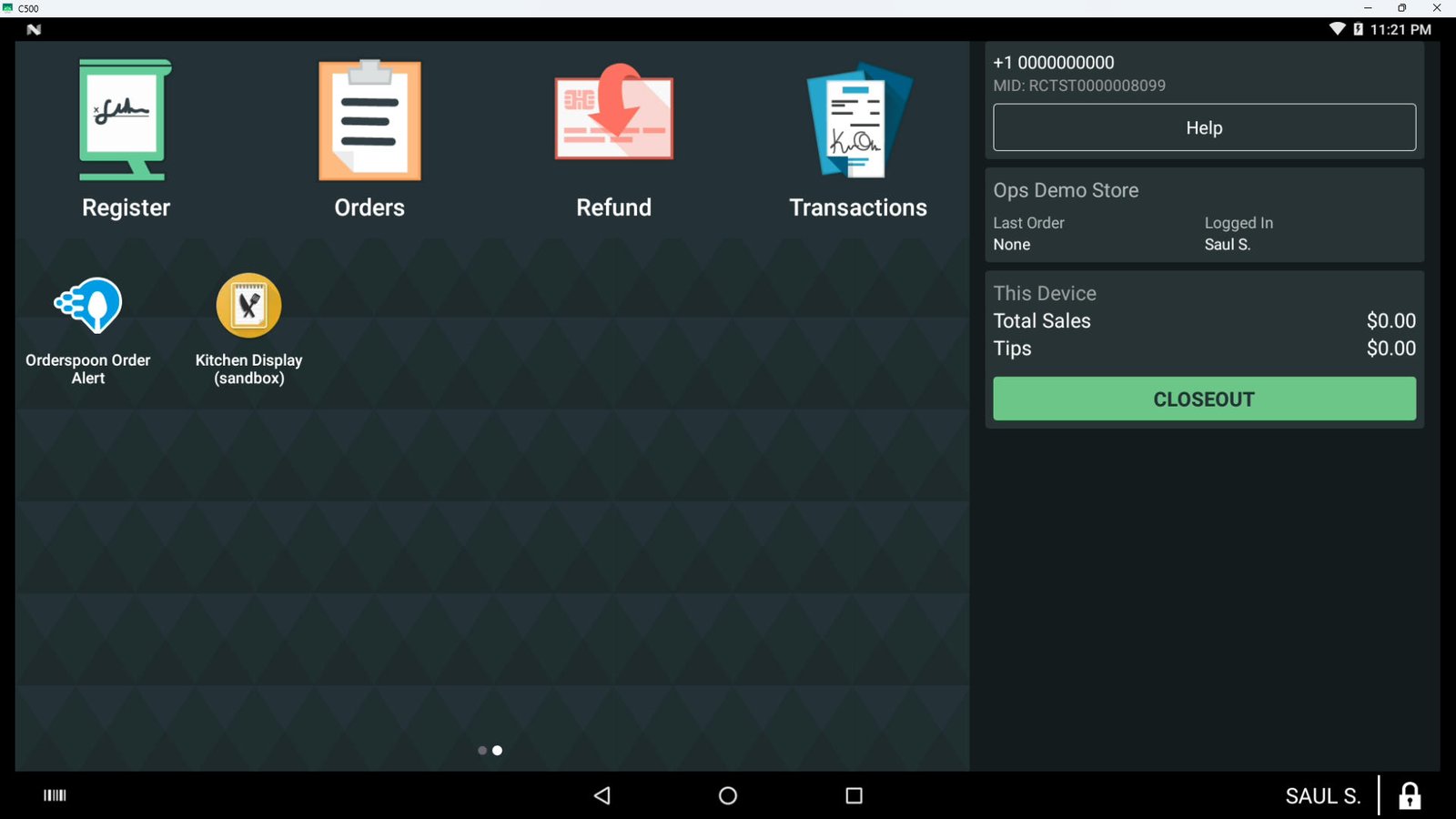Click the Wi-Fi status icon
The image size is (1456, 819).
[1338, 29]
